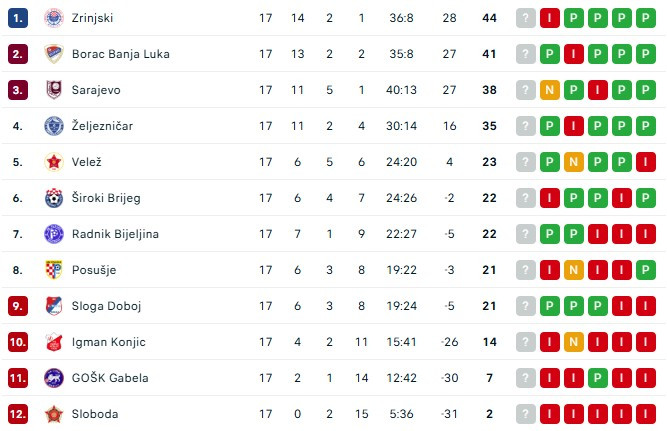The width and height of the screenshot is (667, 431).
Task: Click the Posušje checkered crest icon
Action: coord(53,270)
